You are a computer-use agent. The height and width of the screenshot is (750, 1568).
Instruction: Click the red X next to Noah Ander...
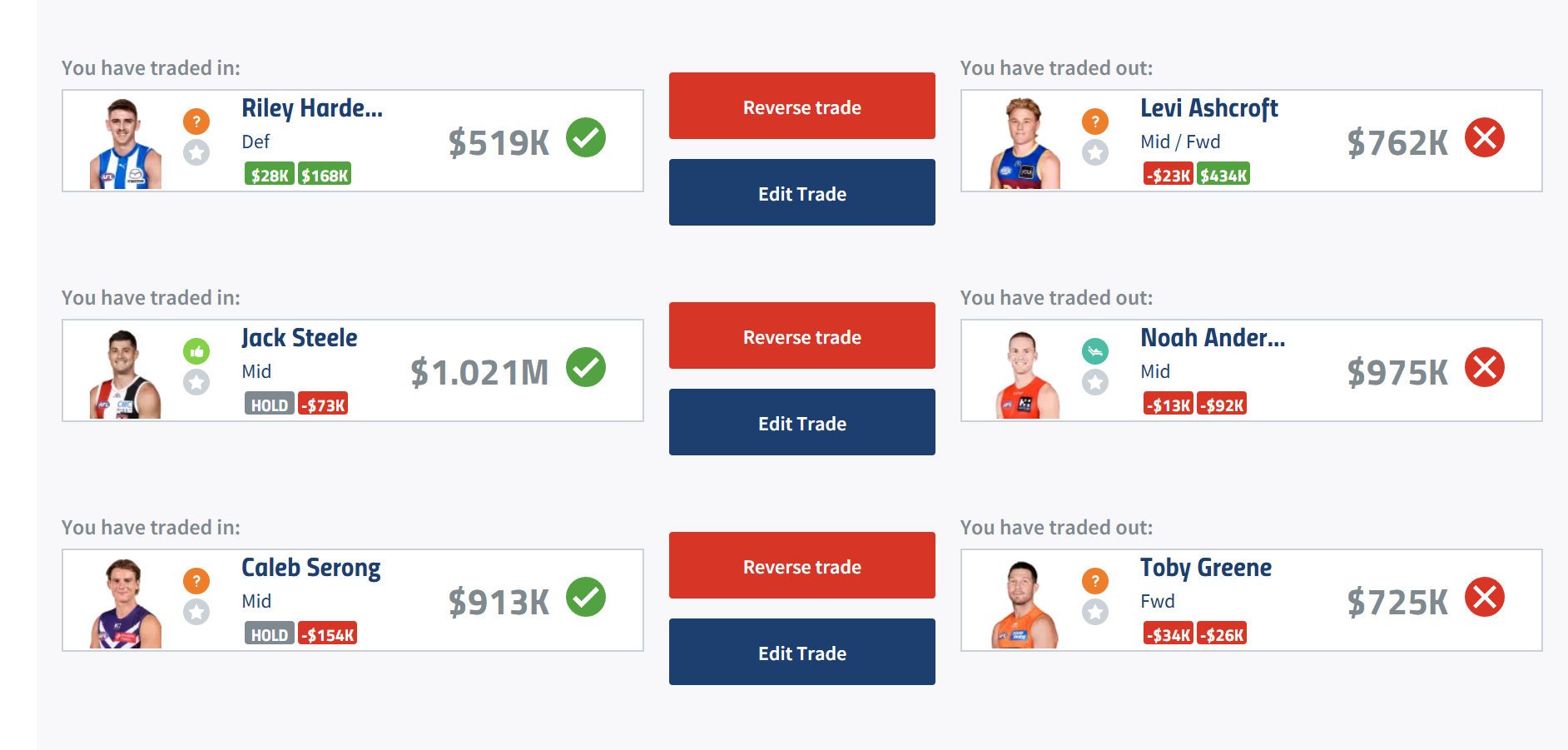(x=1485, y=367)
